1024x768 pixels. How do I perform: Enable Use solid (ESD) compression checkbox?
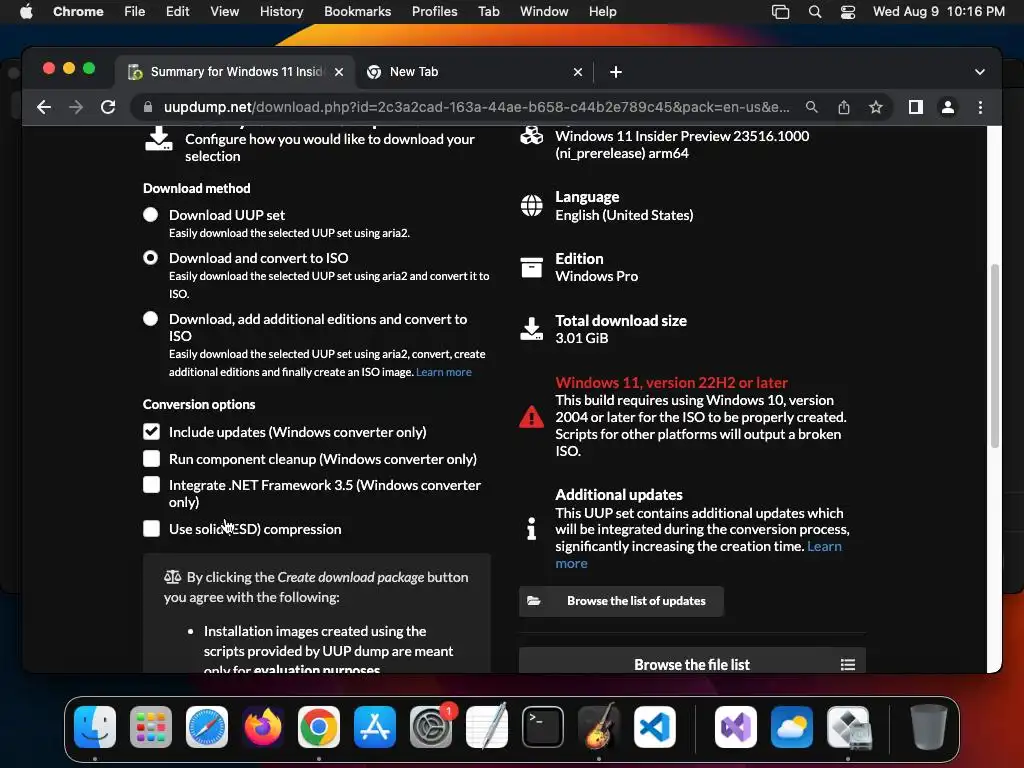point(152,528)
